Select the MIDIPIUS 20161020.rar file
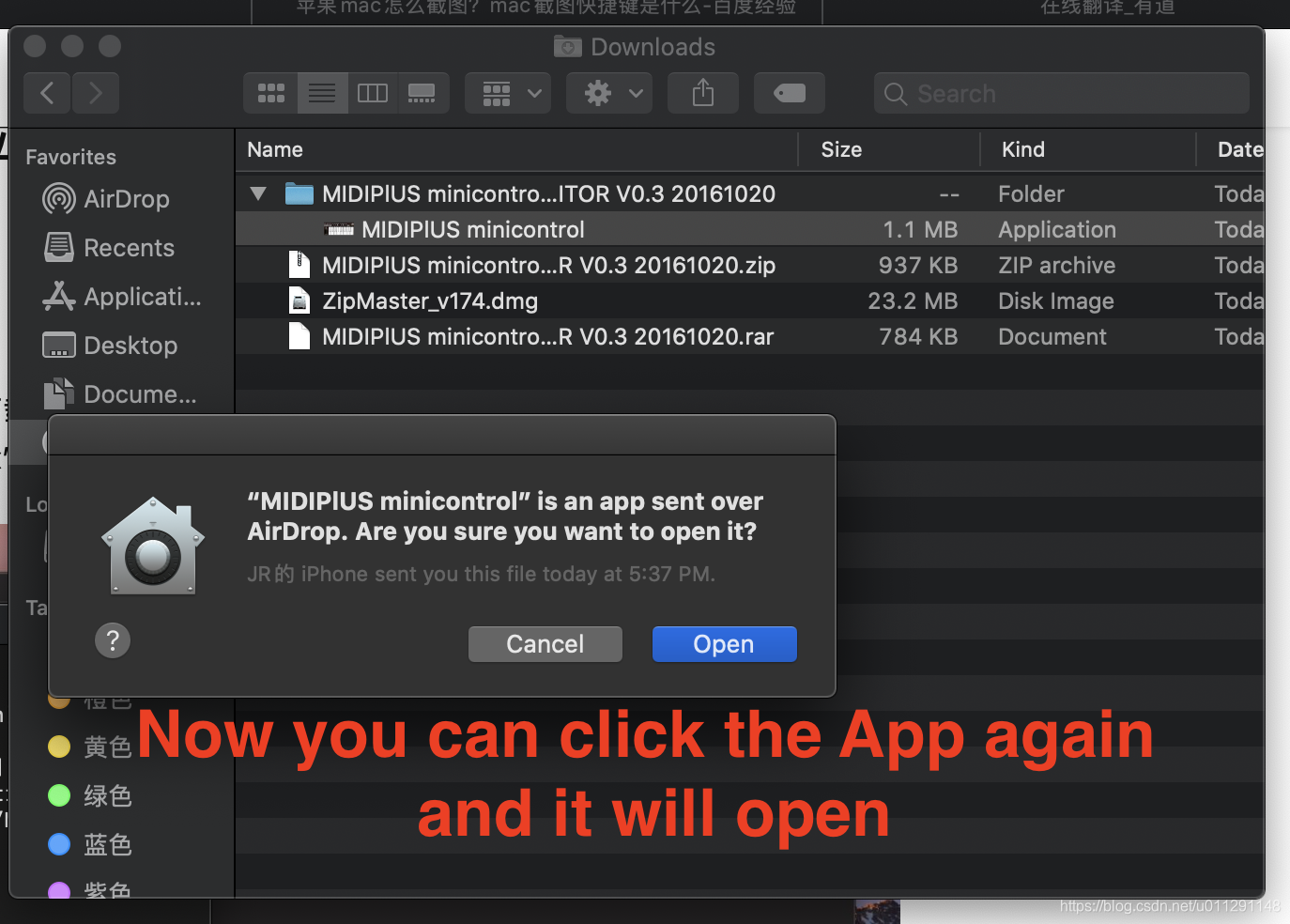The image size is (1290, 924). click(x=749, y=336)
